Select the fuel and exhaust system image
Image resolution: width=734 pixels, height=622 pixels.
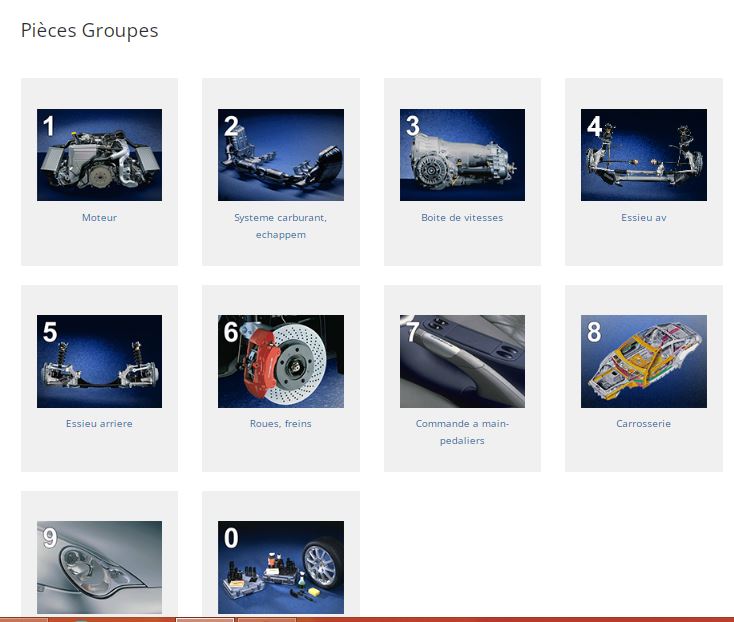pos(281,155)
